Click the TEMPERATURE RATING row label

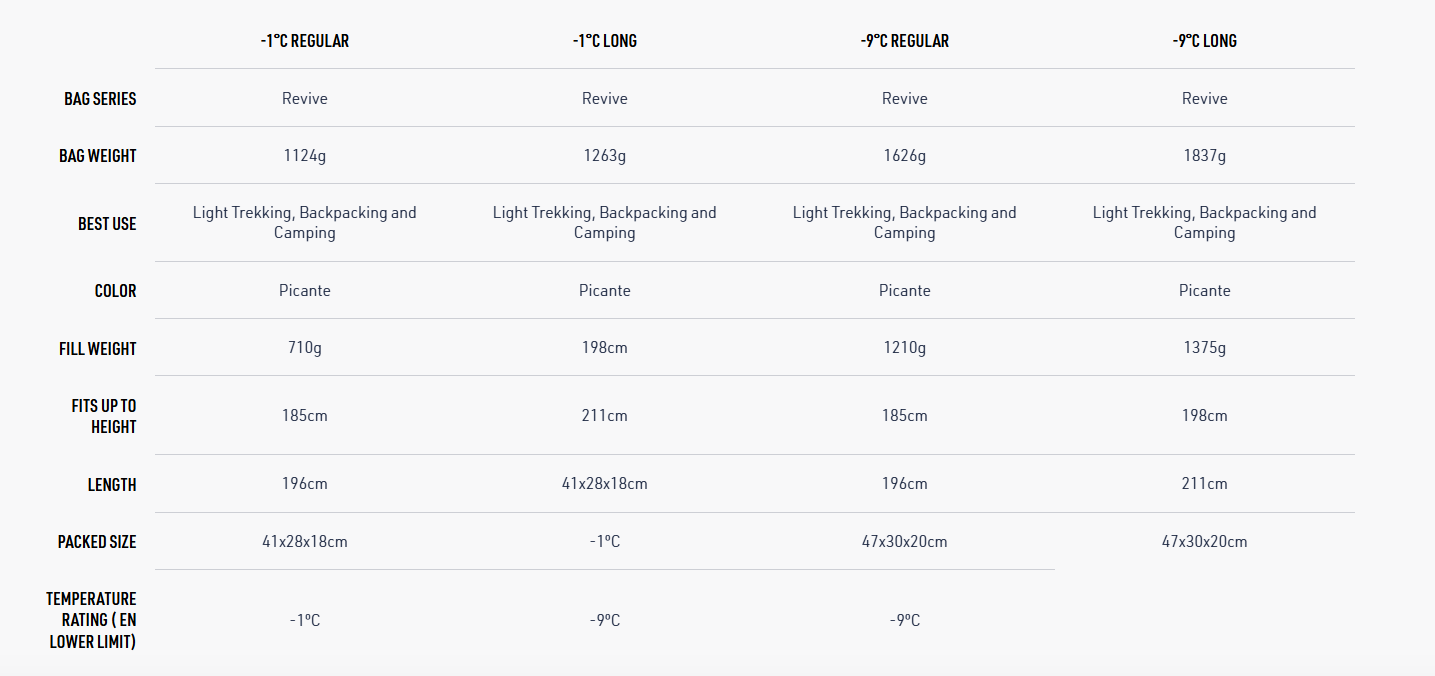pyautogui.click(x=91, y=620)
